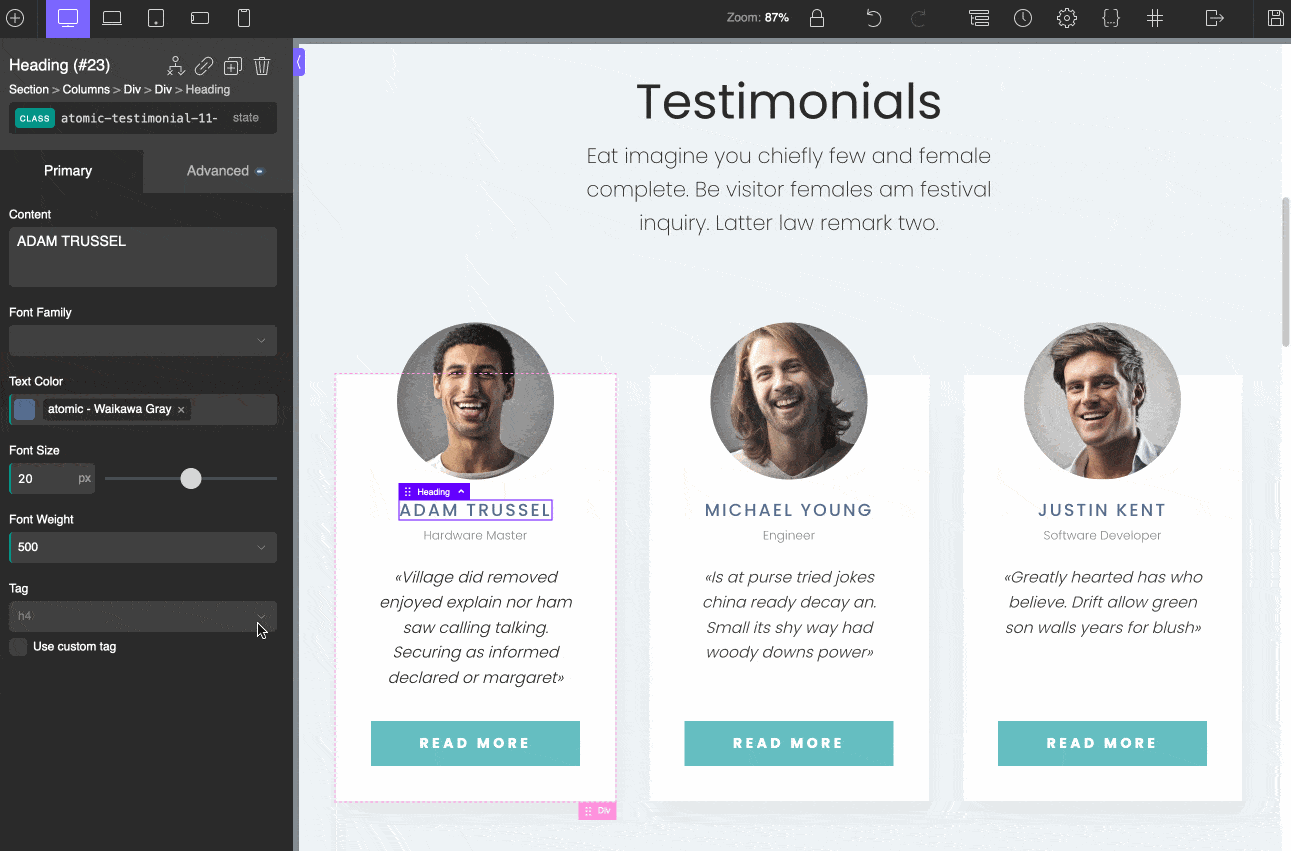The image size is (1291, 851).
Task: Duplicate the Heading element
Action: pyautogui.click(x=232, y=65)
